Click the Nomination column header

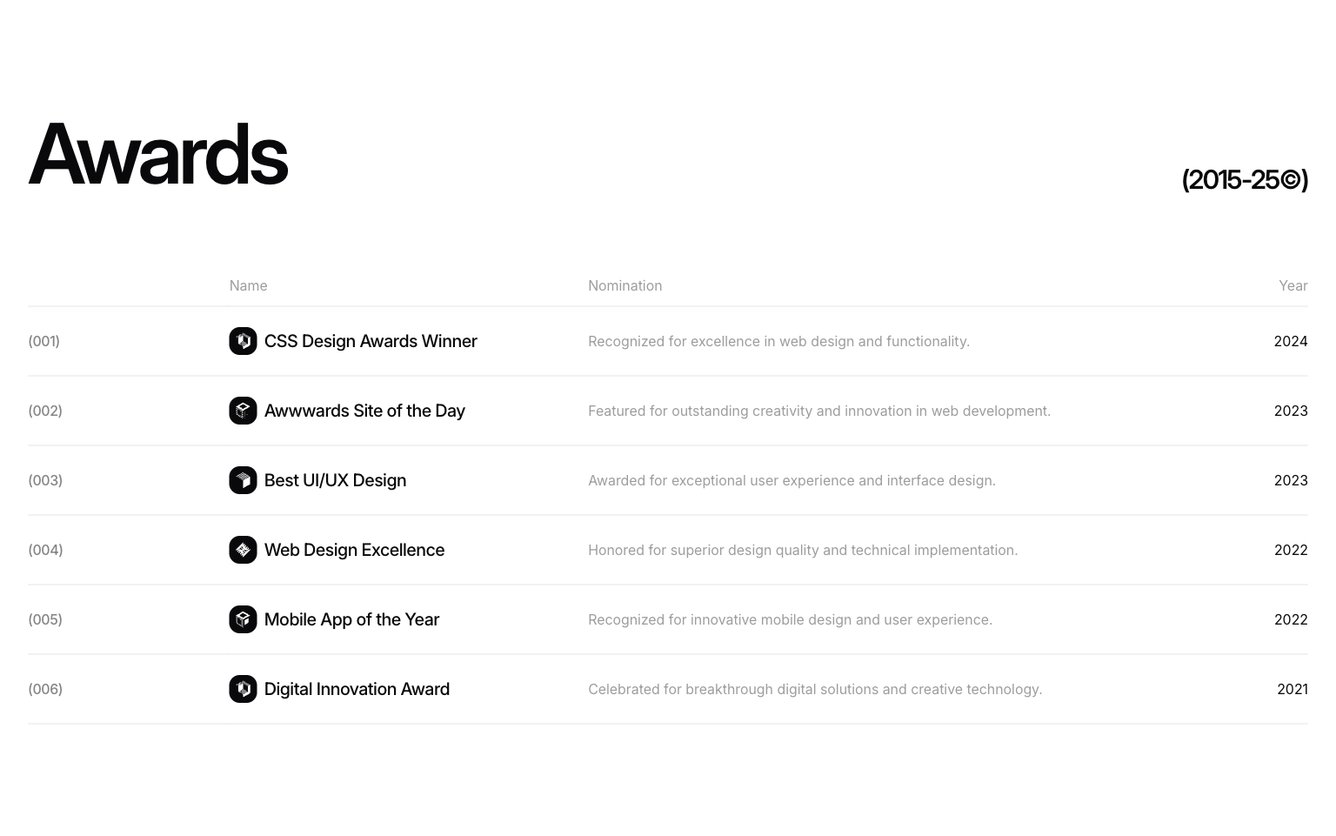(625, 286)
